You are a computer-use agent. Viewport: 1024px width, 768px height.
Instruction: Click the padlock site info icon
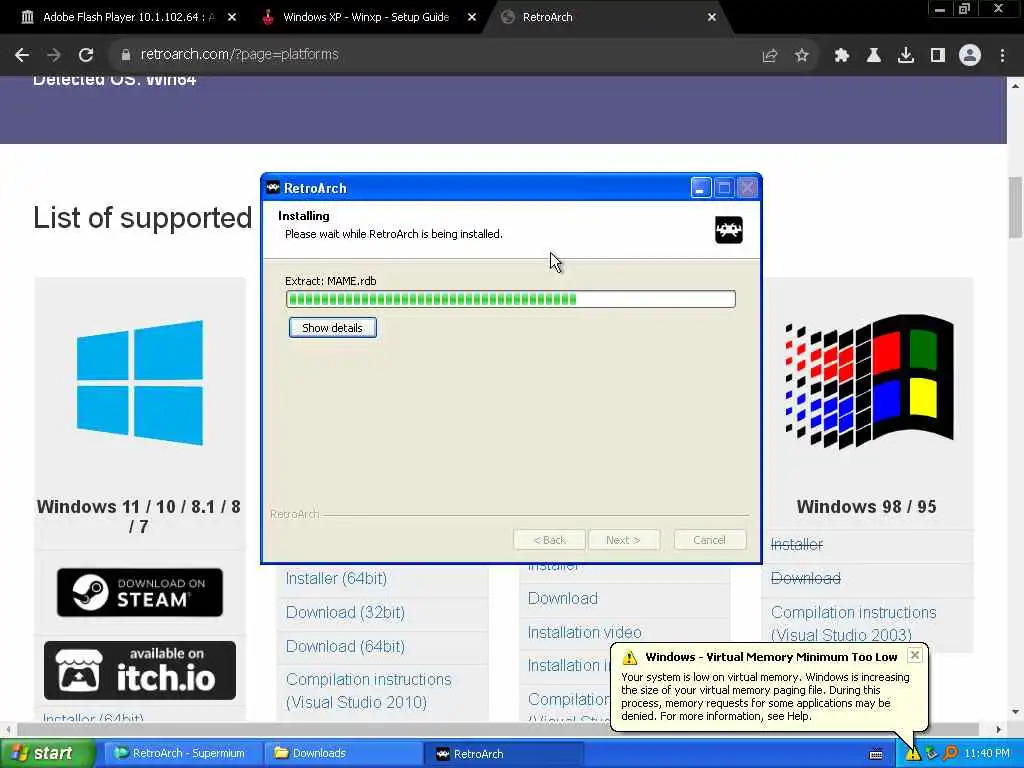pos(126,55)
